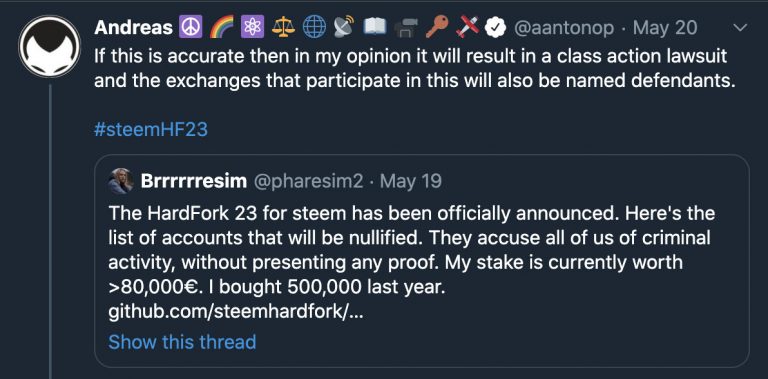Open the @aantonop handle link
768x379 pixels.
pyautogui.click(x=563, y=28)
